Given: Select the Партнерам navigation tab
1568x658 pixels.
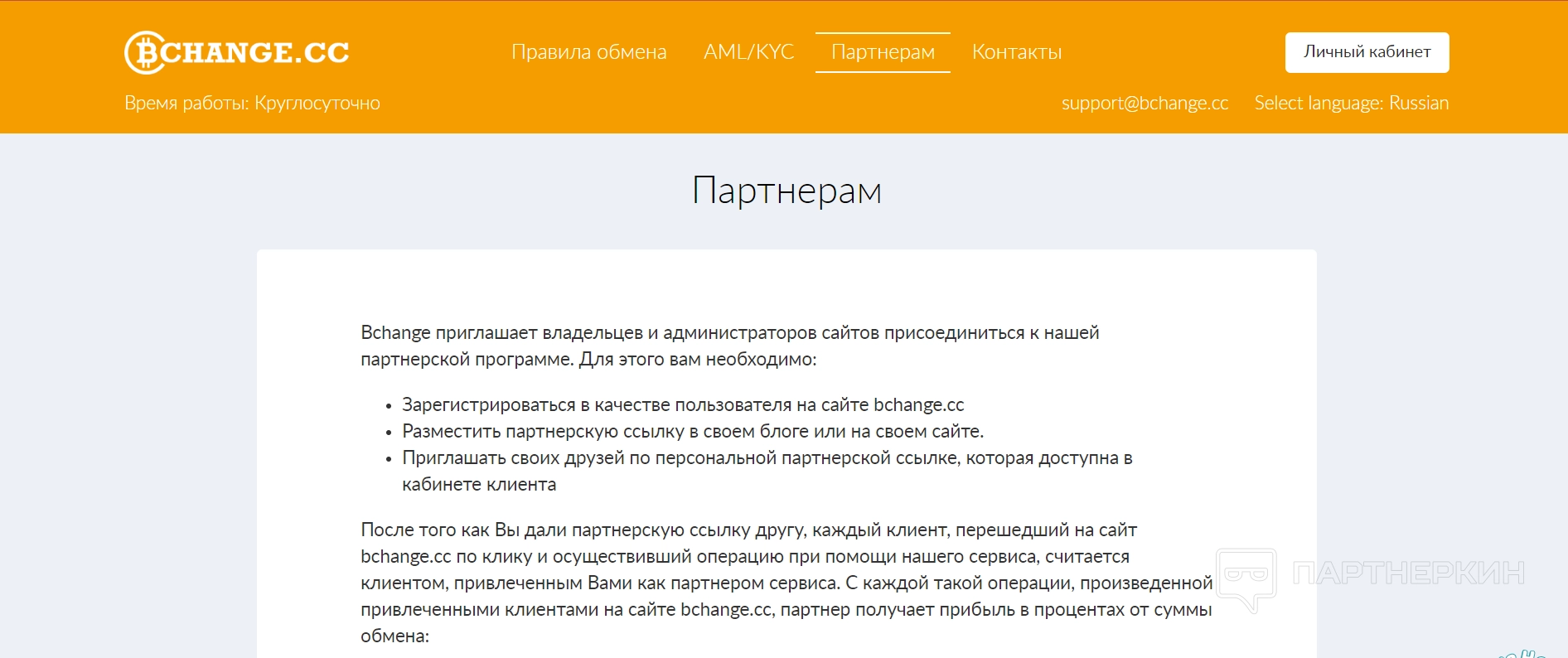Looking at the screenshot, I should 883,52.
